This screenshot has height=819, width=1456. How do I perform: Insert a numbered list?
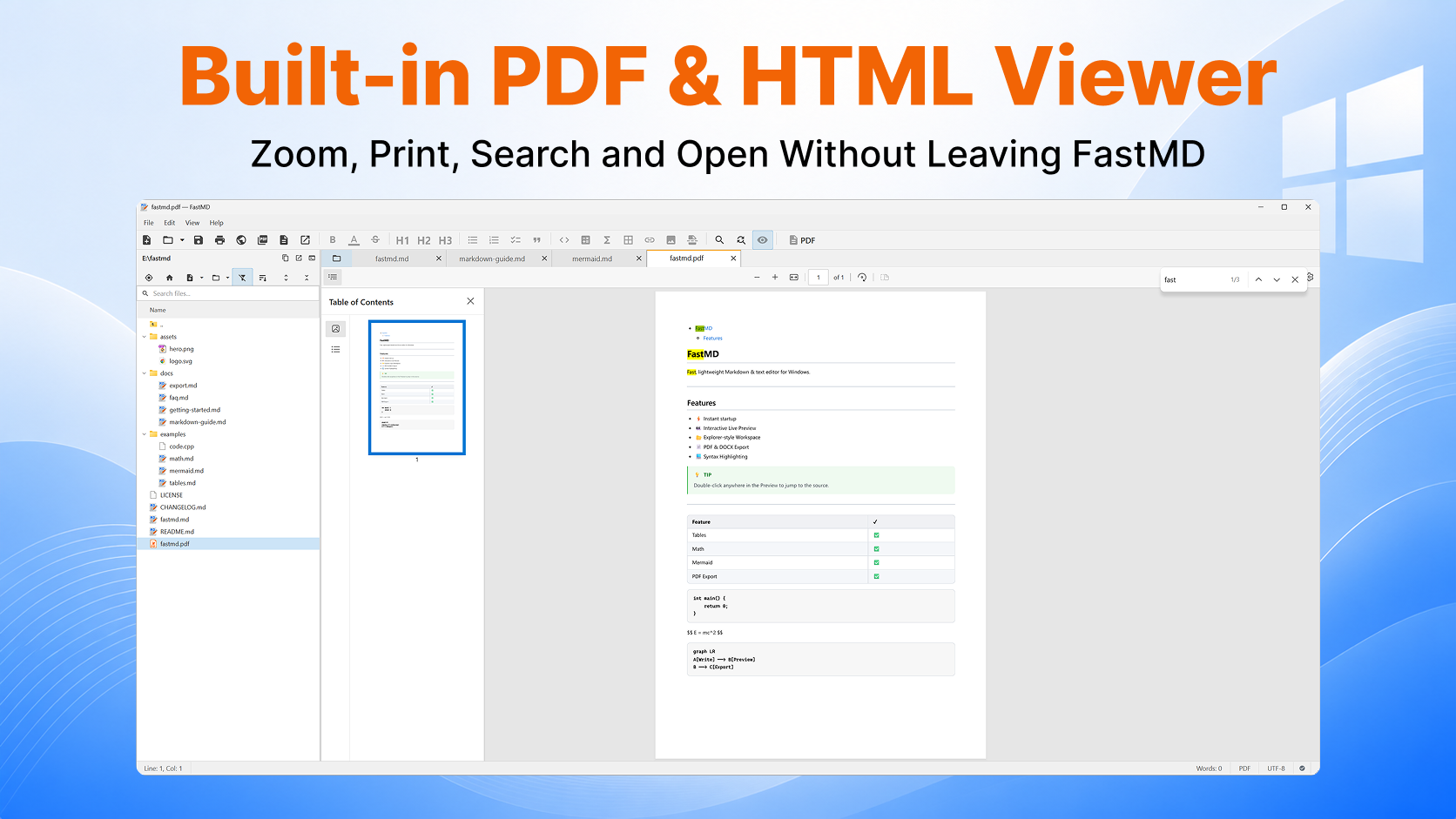[x=494, y=240]
